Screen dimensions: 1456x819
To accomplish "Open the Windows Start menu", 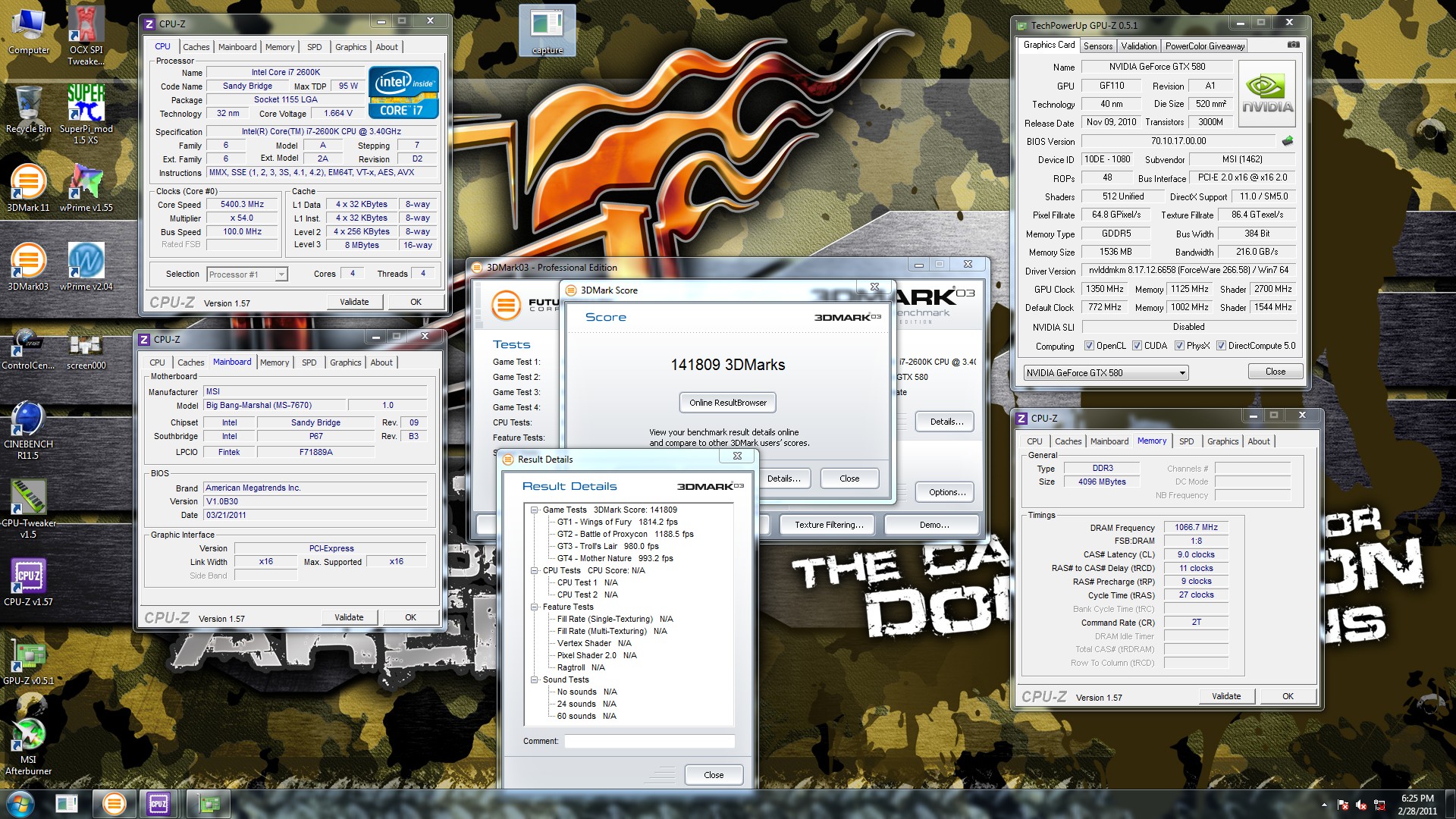I will coord(20,804).
